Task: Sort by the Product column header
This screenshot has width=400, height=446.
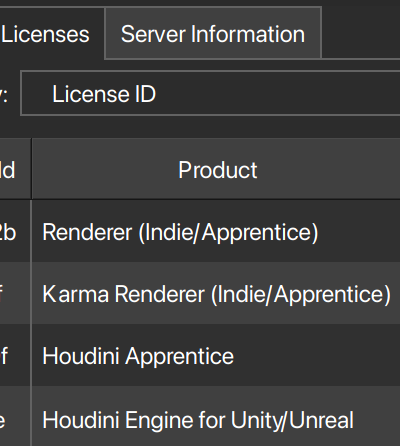Action: 216,169
